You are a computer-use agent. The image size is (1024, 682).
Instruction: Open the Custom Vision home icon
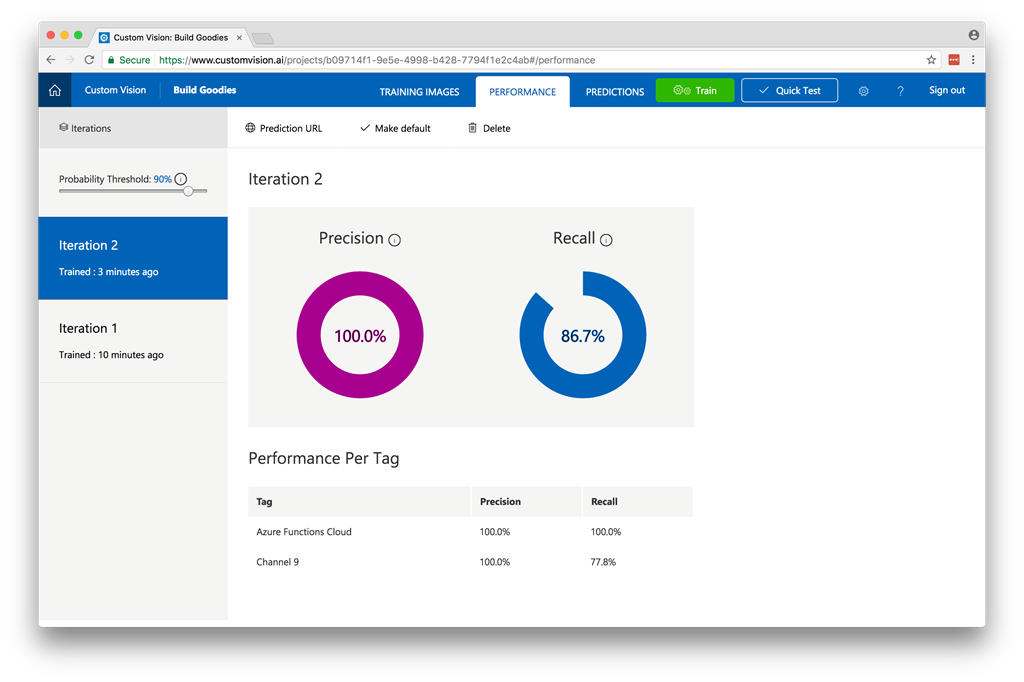55,90
